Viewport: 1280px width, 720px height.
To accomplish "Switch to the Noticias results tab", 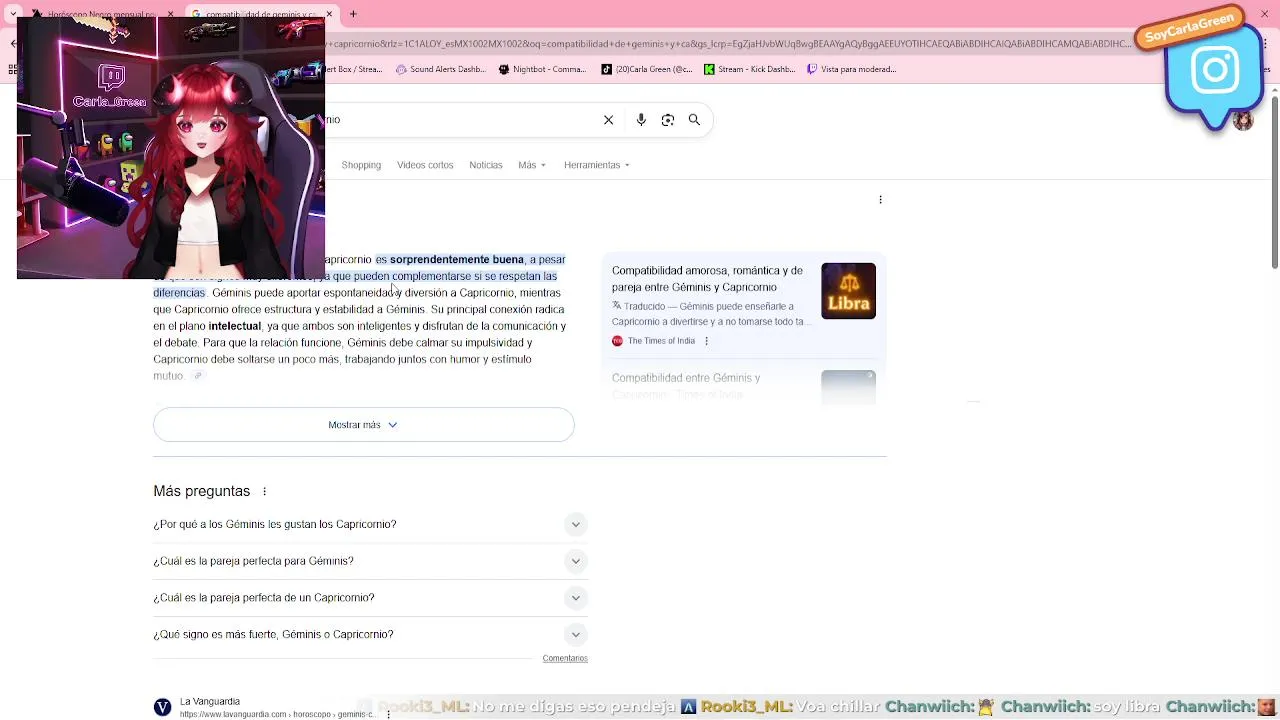I will coord(486,165).
